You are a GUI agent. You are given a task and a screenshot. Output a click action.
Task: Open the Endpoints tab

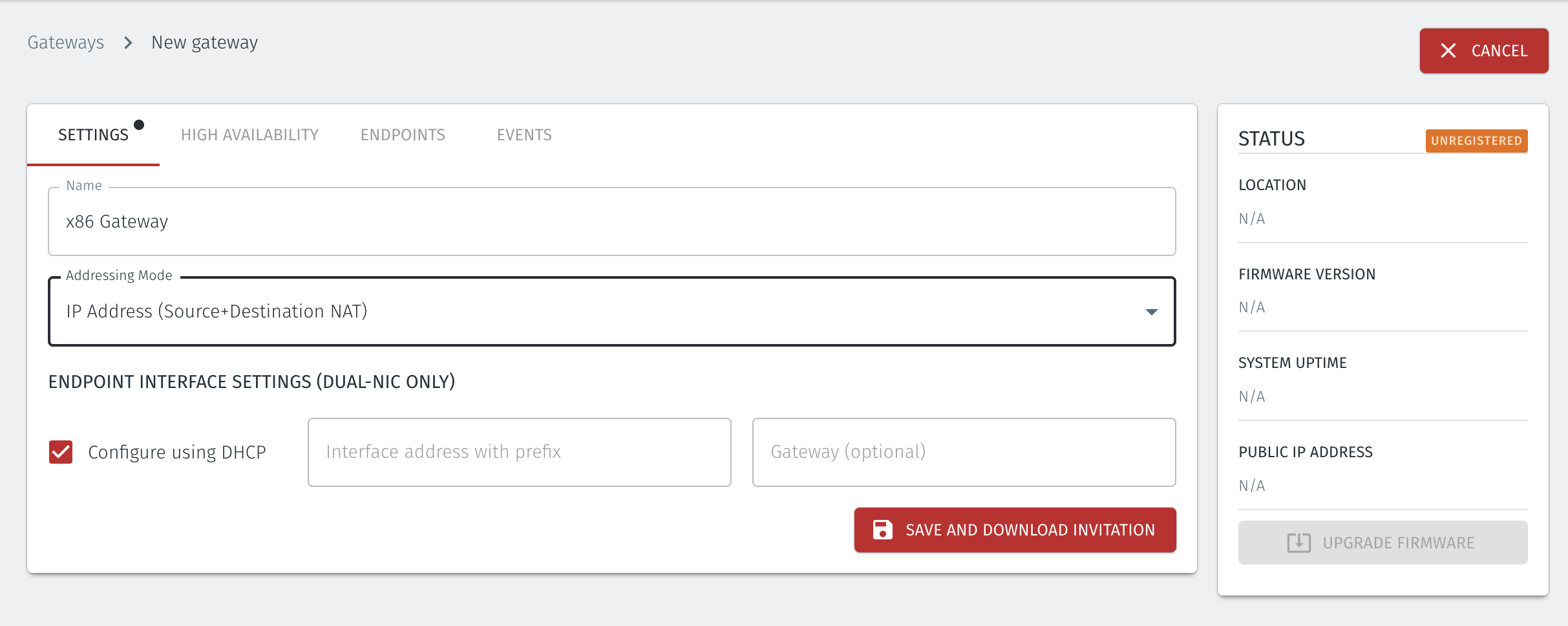(403, 135)
